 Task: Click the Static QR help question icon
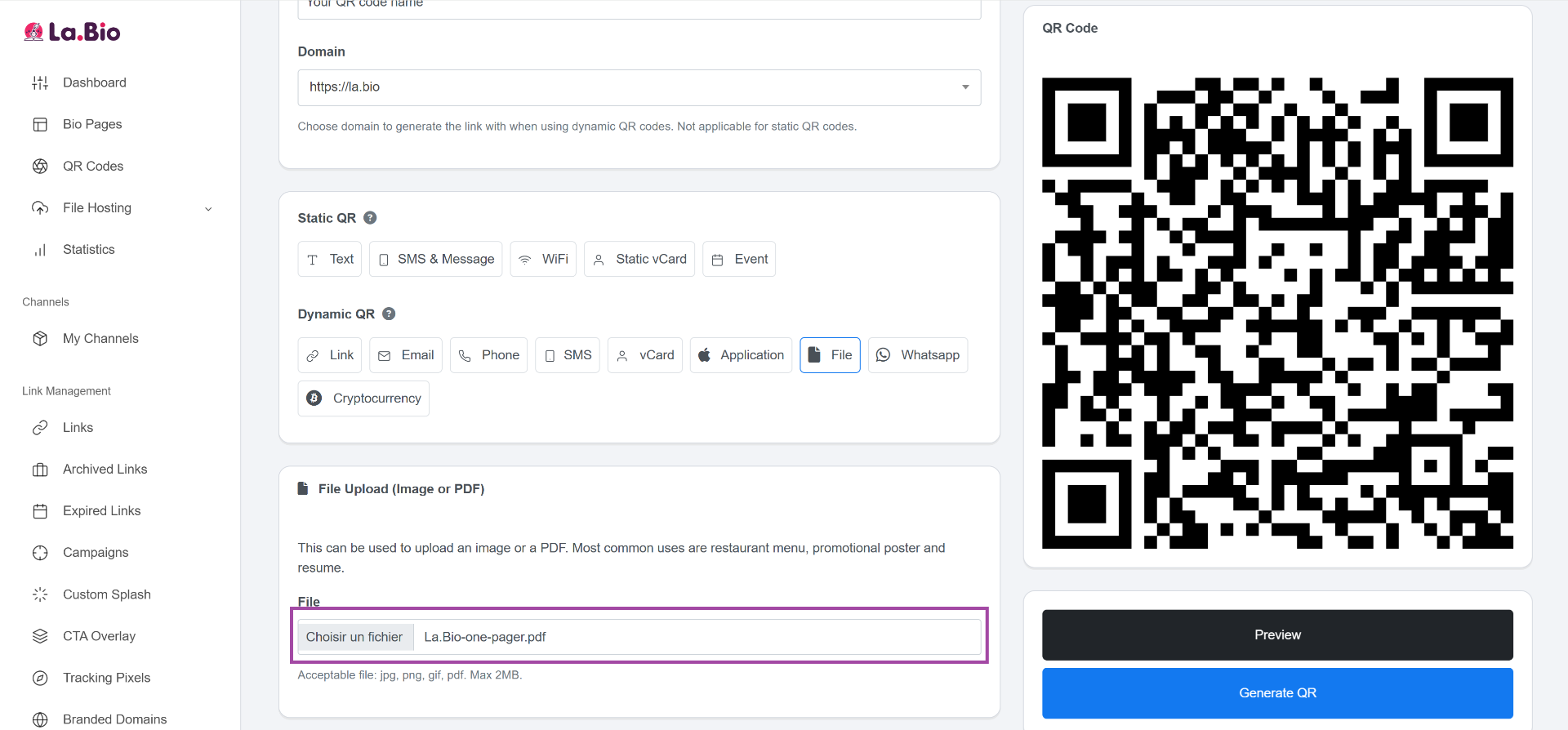pyautogui.click(x=370, y=218)
